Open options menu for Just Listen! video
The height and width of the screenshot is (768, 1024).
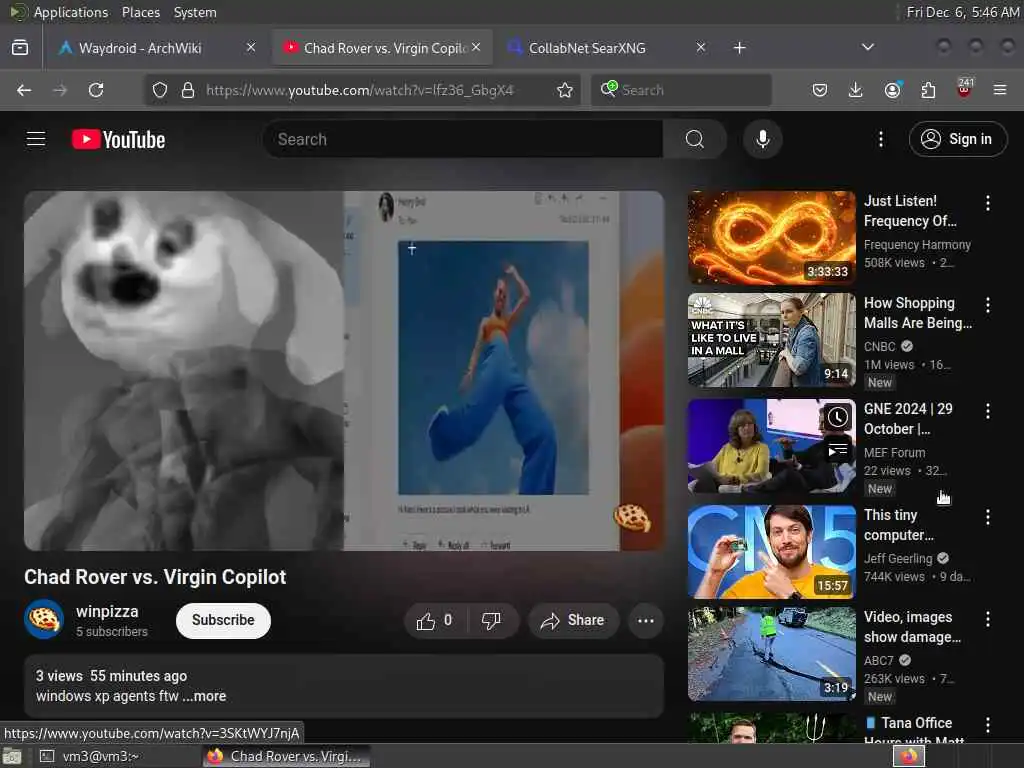click(x=987, y=203)
